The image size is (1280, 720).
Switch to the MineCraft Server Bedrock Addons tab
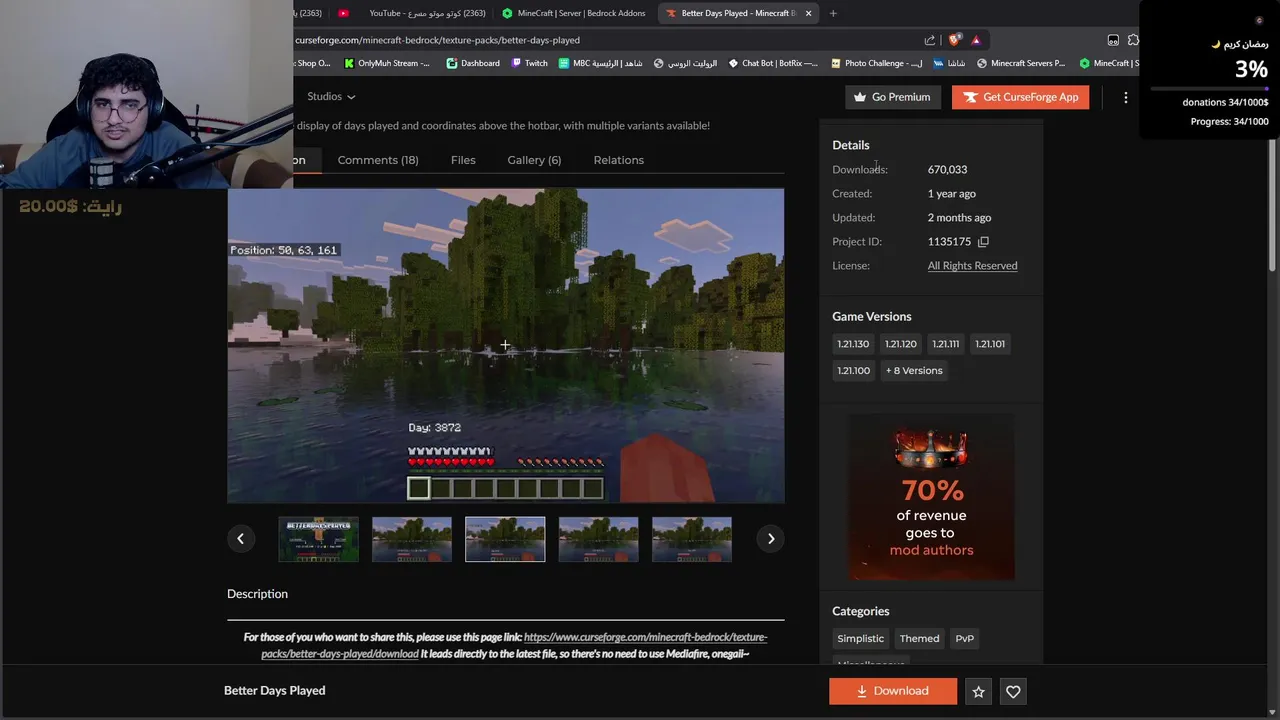pyautogui.click(x=575, y=13)
